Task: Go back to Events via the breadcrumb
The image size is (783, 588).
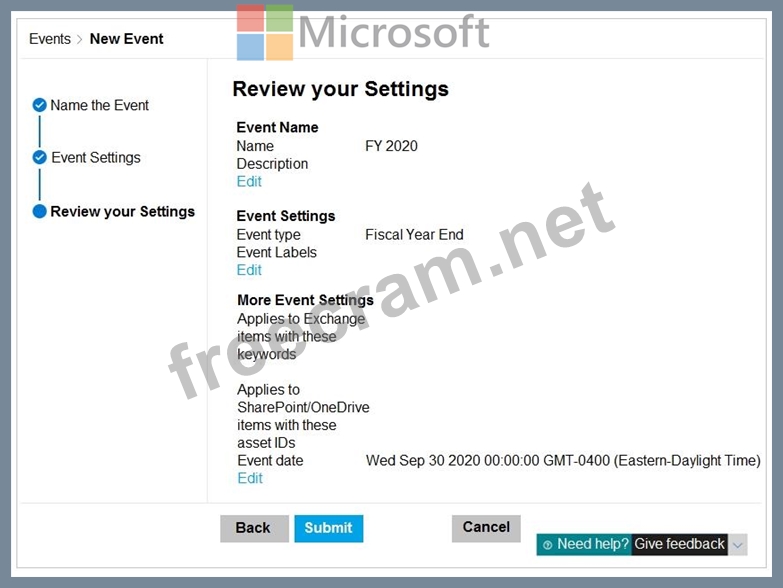Action: (x=49, y=39)
